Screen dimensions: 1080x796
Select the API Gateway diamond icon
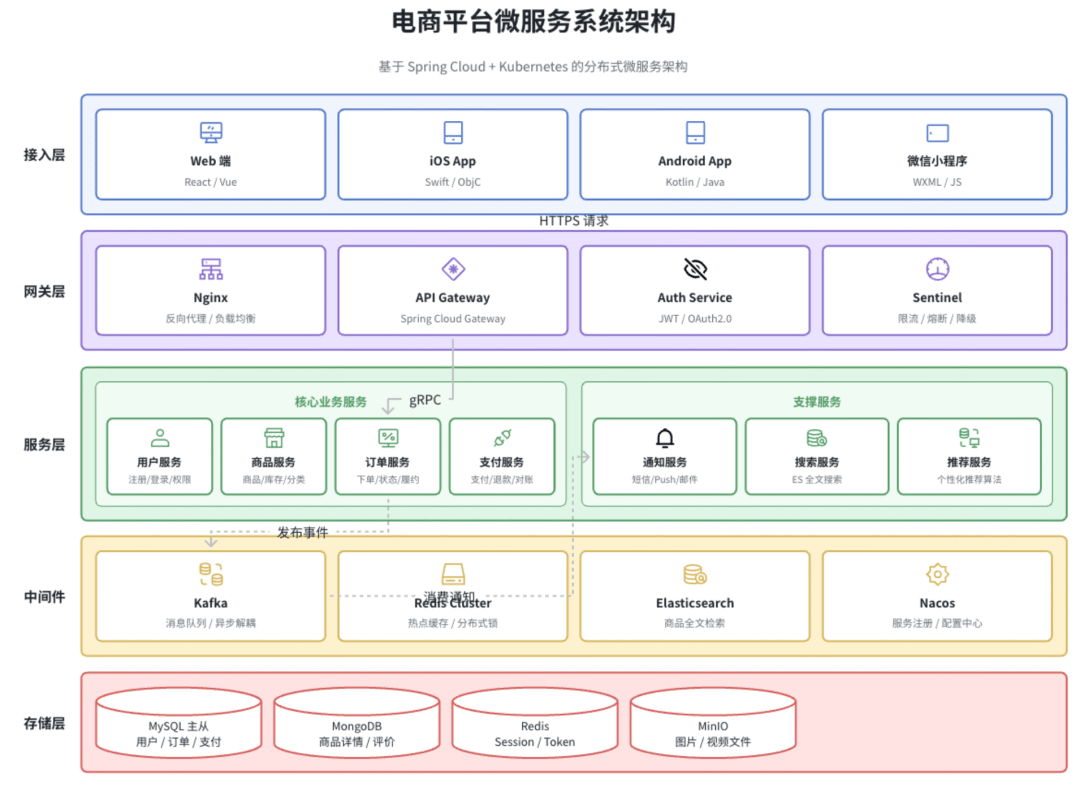click(453, 269)
